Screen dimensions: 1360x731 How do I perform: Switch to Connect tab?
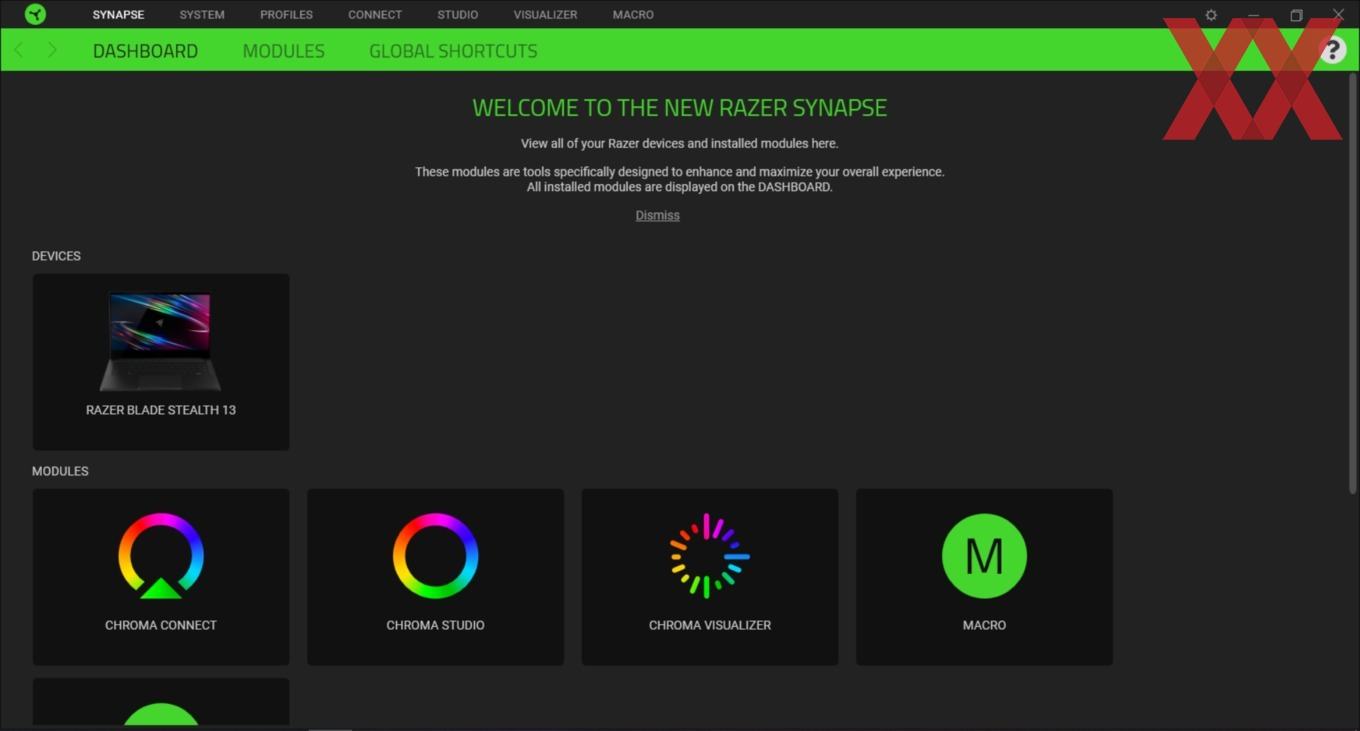tap(375, 15)
